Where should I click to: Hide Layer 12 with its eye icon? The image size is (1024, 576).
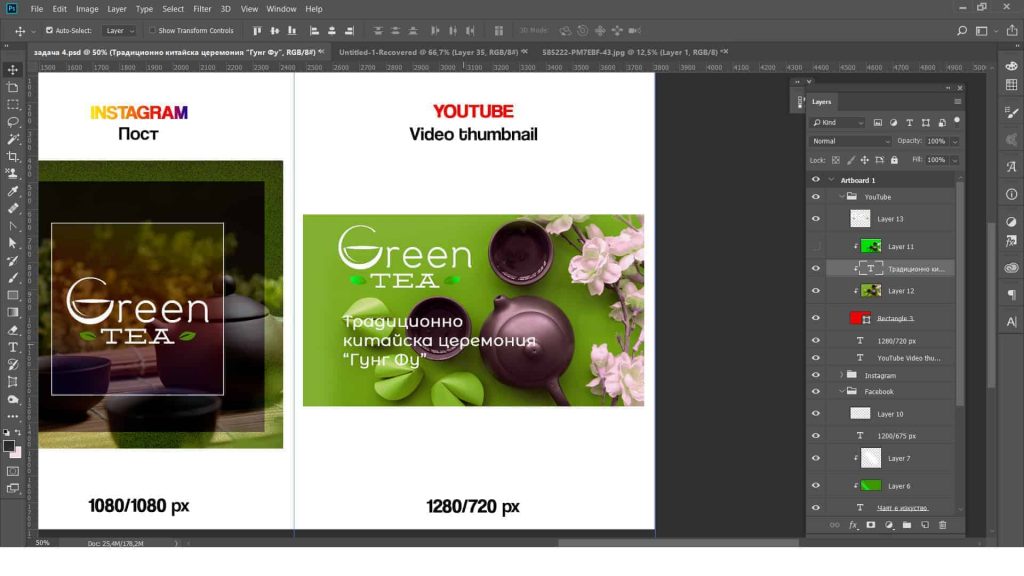[x=816, y=291]
